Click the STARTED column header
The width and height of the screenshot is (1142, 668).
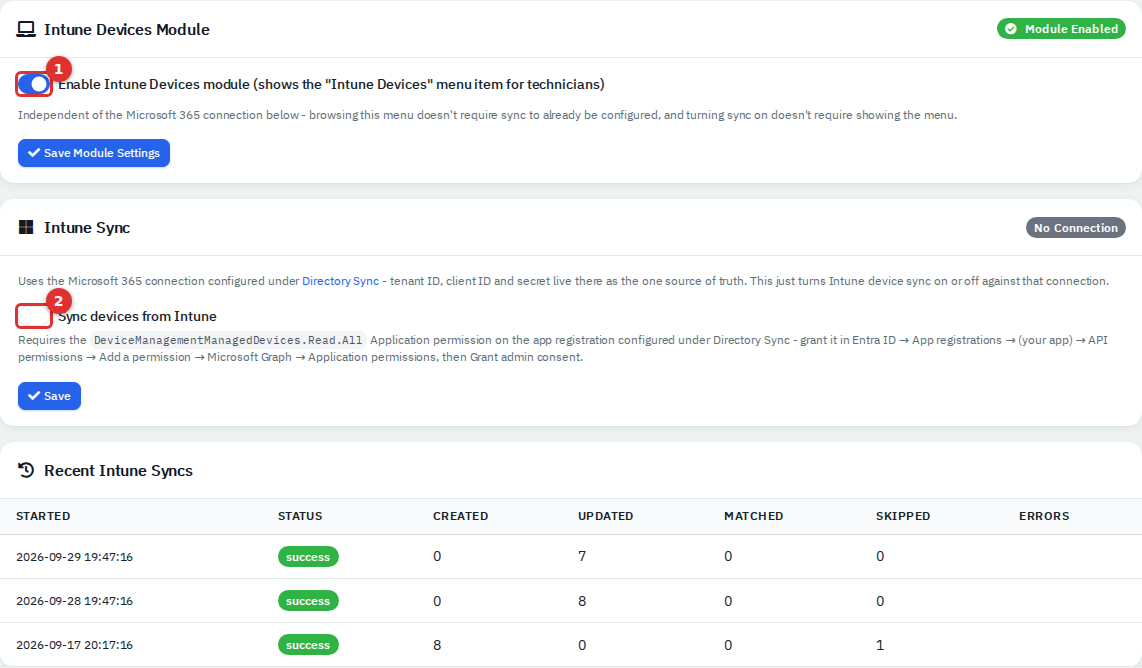point(43,516)
